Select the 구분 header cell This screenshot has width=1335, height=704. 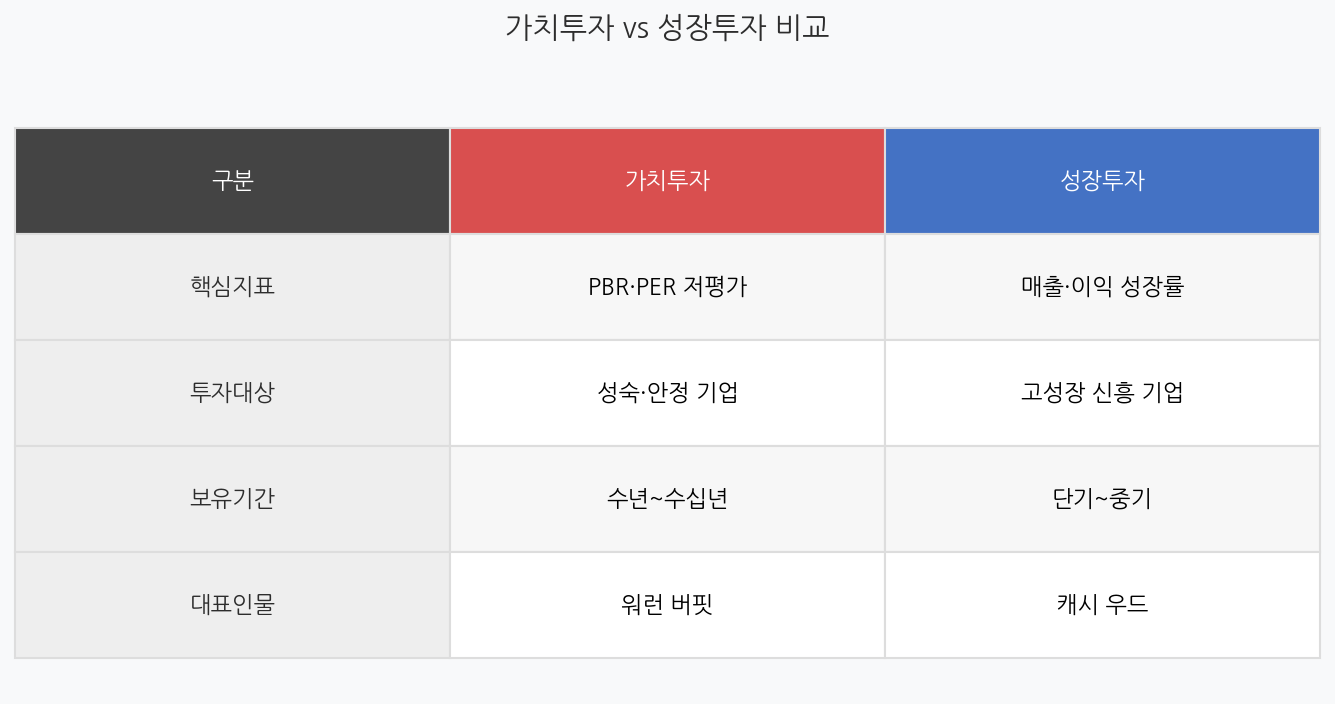coord(232,181)
